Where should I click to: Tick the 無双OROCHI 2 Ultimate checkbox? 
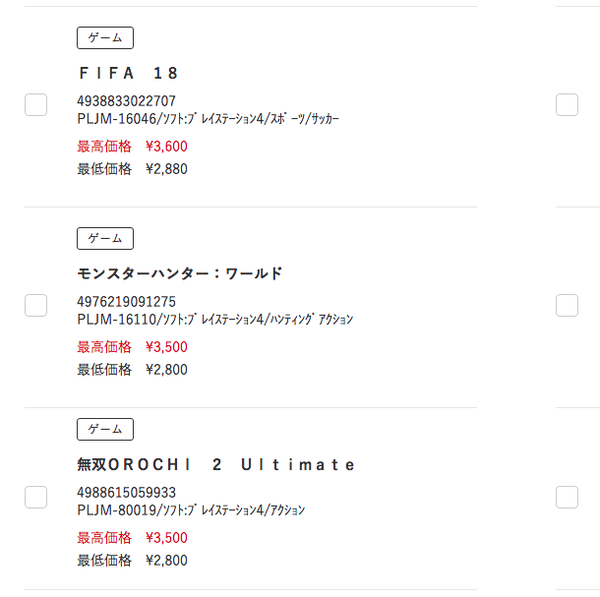coord(36,497)
